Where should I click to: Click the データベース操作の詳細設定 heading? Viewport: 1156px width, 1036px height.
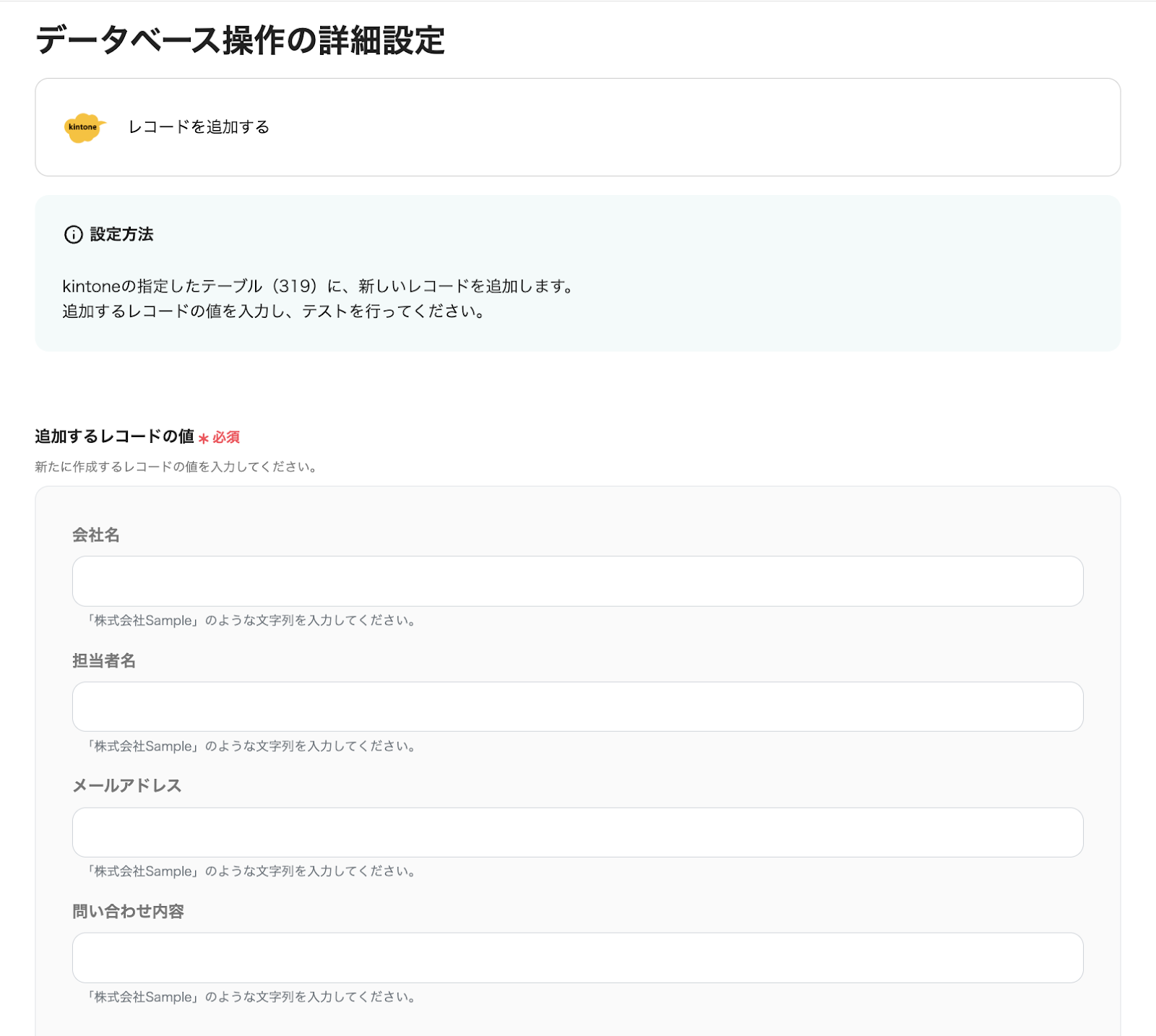(x=240, y=40)
